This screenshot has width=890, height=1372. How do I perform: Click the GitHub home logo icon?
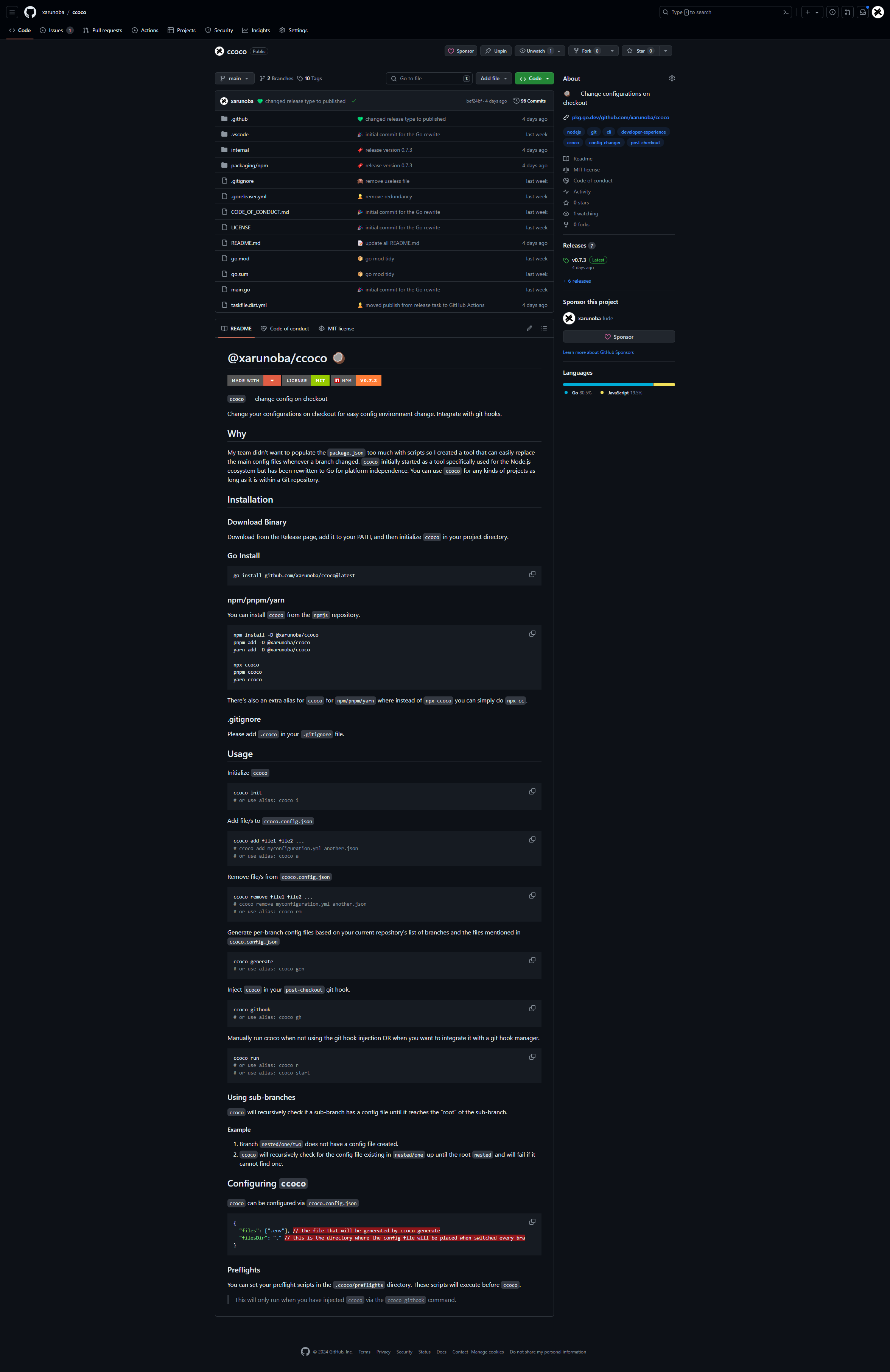coord(30,11)
